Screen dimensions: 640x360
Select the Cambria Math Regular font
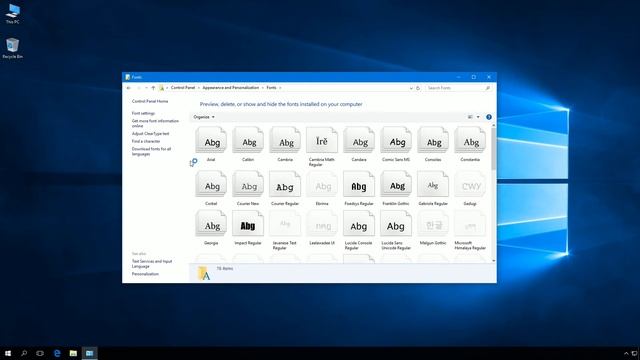coord(322,140)
